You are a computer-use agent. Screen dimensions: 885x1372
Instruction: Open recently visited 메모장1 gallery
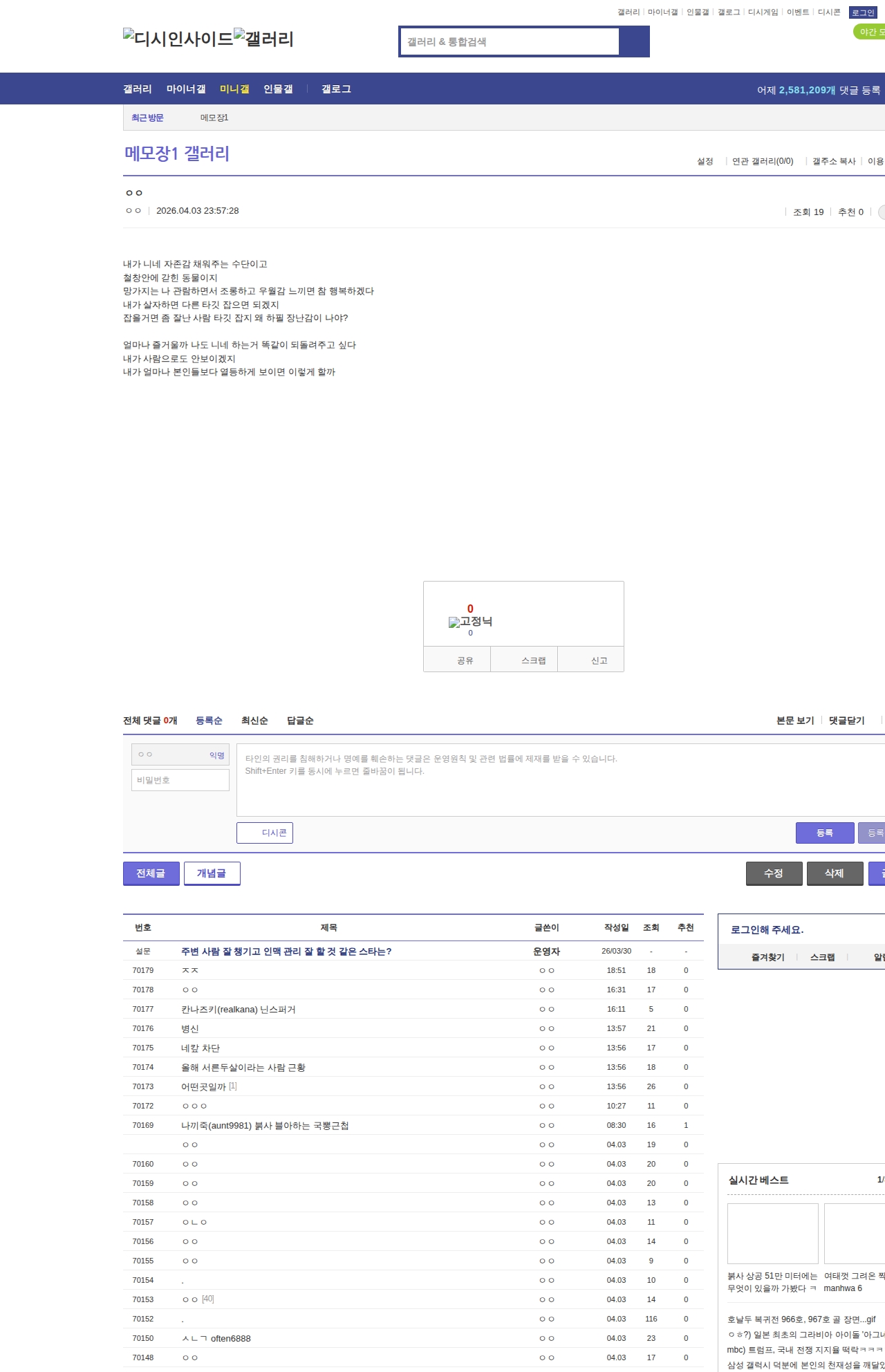tap(214, 118)
